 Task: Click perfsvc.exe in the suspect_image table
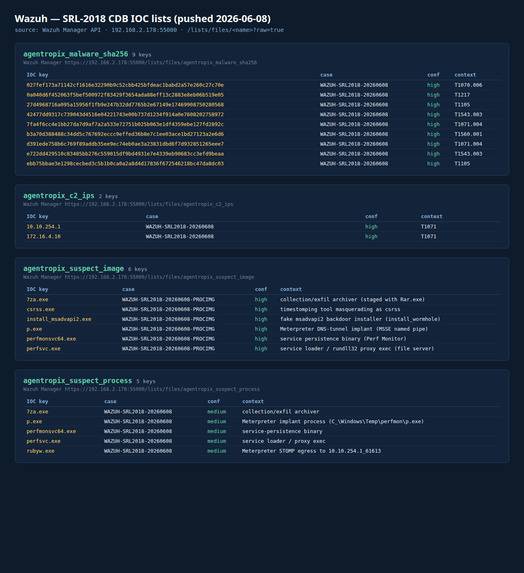43,349
